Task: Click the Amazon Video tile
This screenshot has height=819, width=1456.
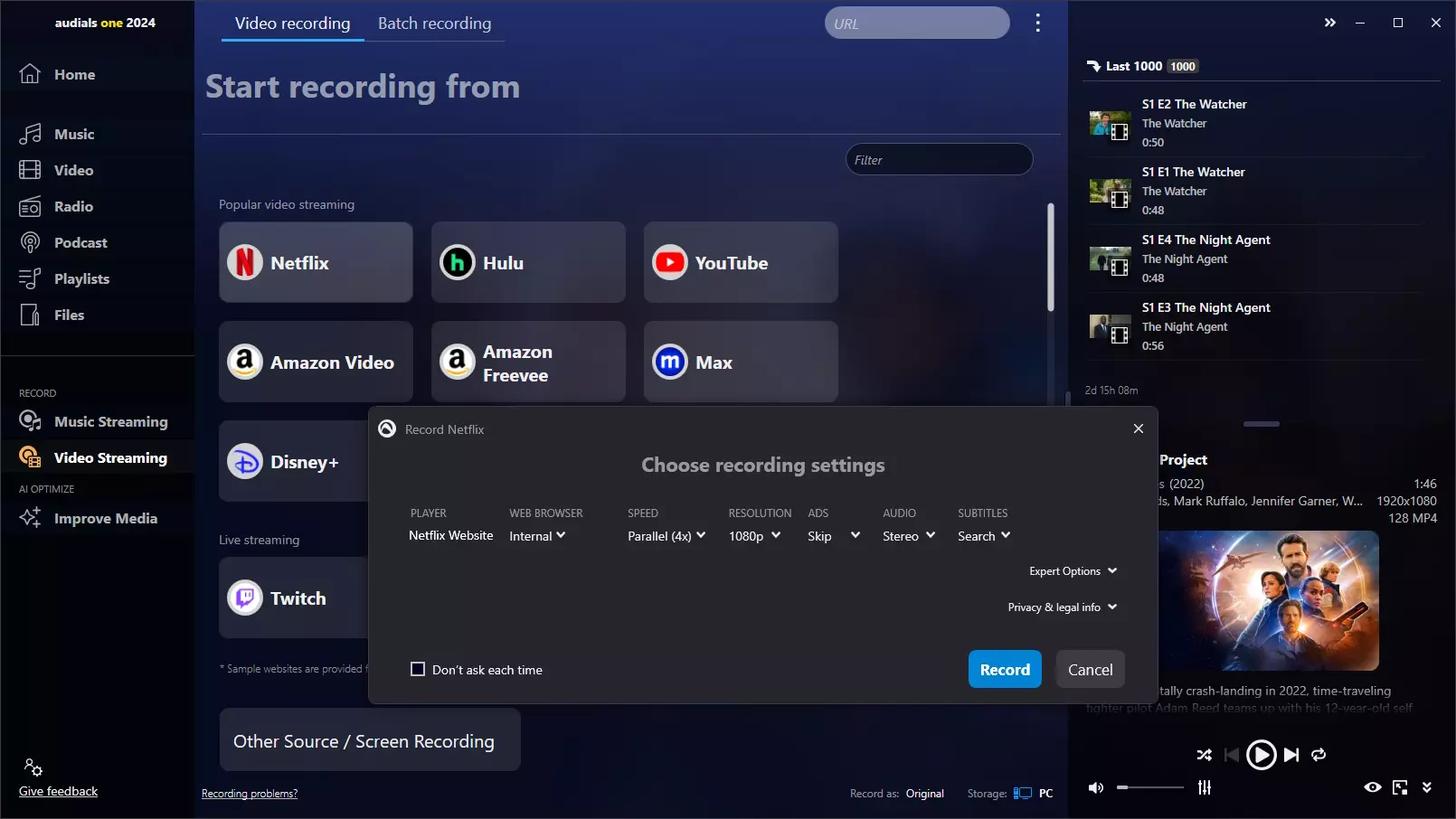Action: point(316,362)
